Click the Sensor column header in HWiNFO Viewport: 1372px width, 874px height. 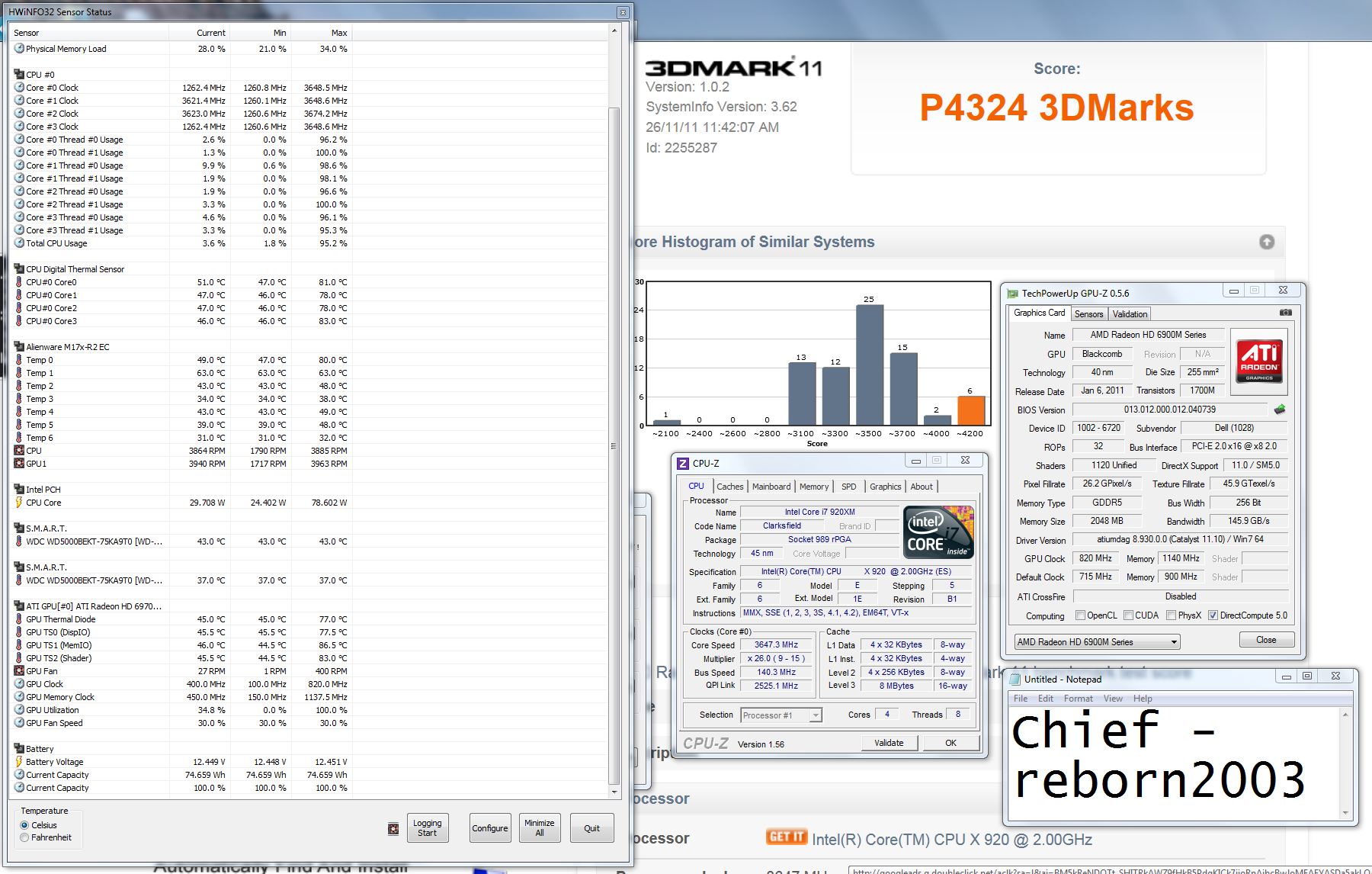click(90, 33)
